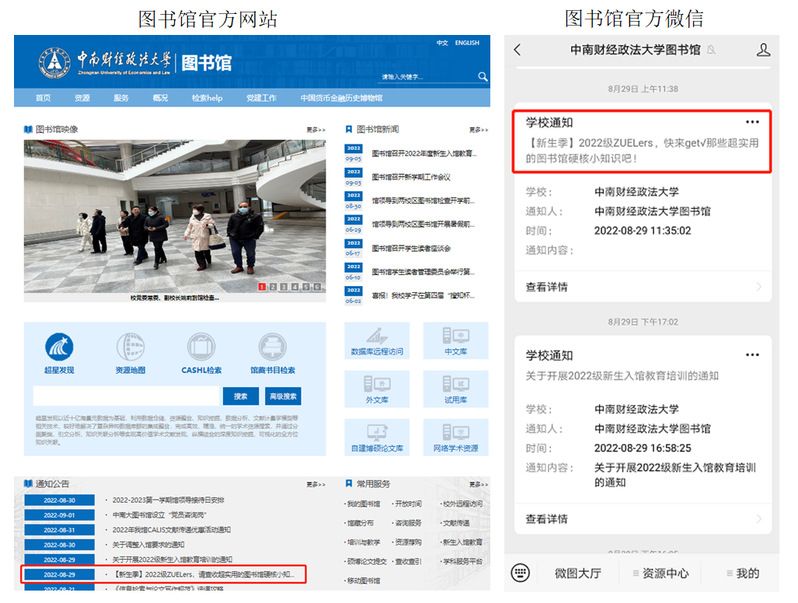Open 查看详情 under the 16:58:25 notice
Viewport: 798px width, 603px height.
click(x=643, y=519)
